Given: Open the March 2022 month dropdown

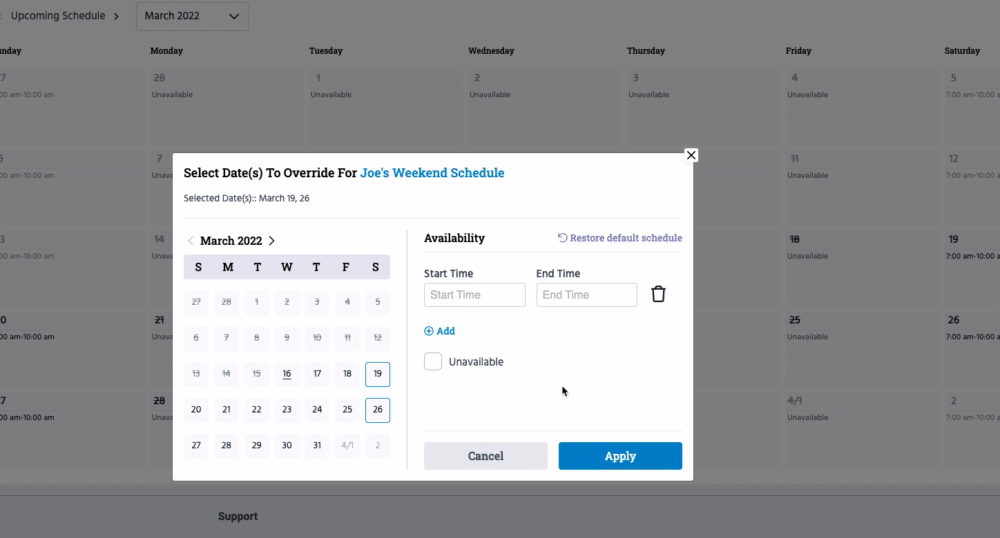Looking at the screenshot, I should [192, 16].
